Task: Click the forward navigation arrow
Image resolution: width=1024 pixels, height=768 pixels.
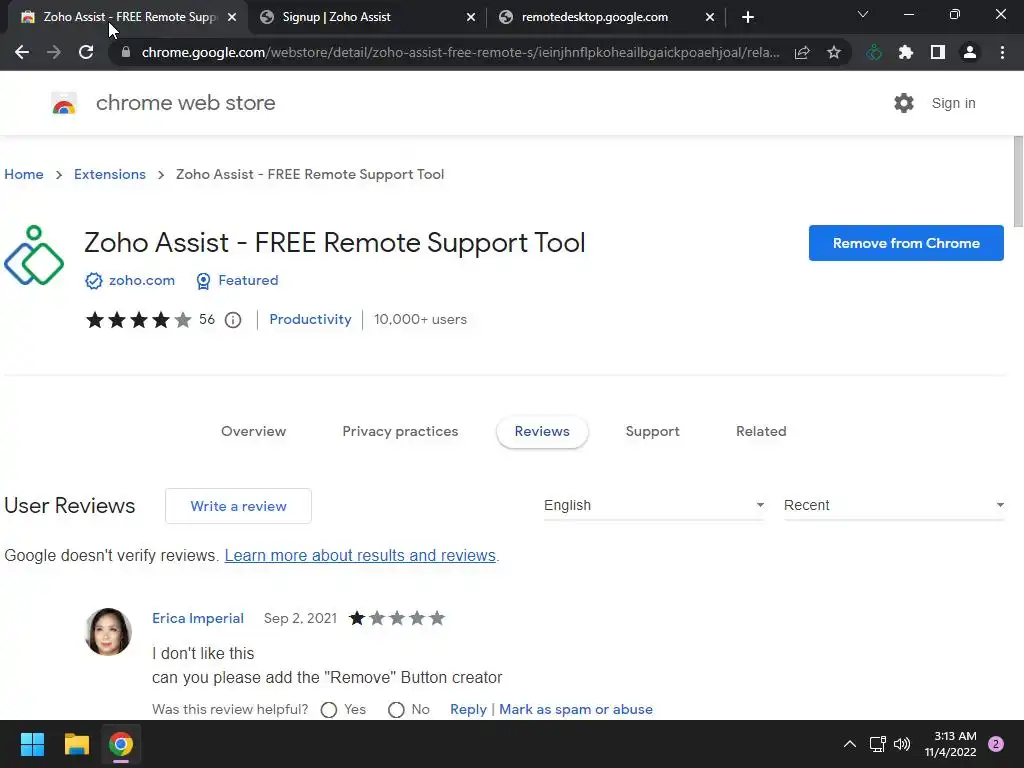Action: tap(54, 52)
